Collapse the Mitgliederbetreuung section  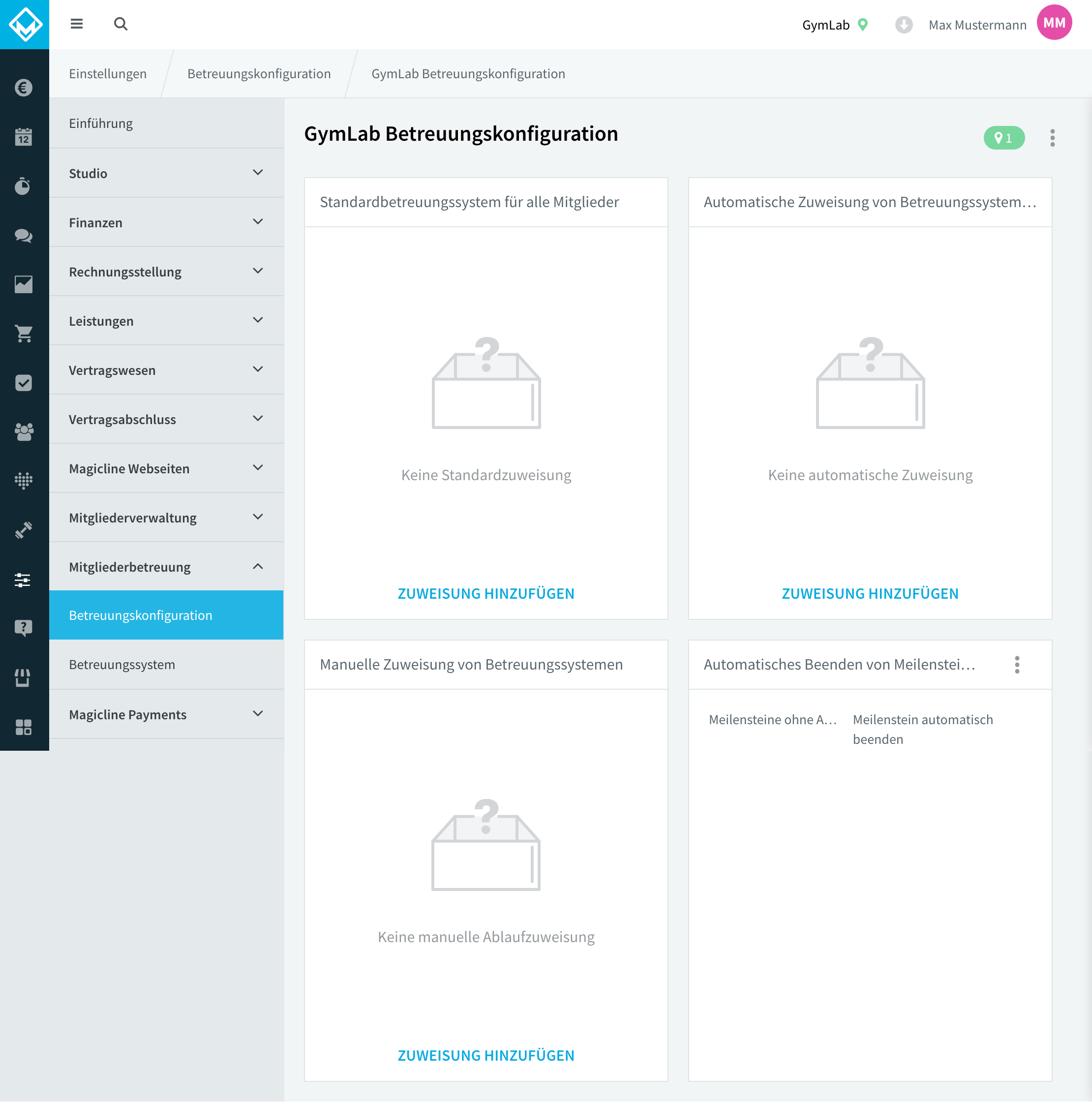(x=166, y=566)
